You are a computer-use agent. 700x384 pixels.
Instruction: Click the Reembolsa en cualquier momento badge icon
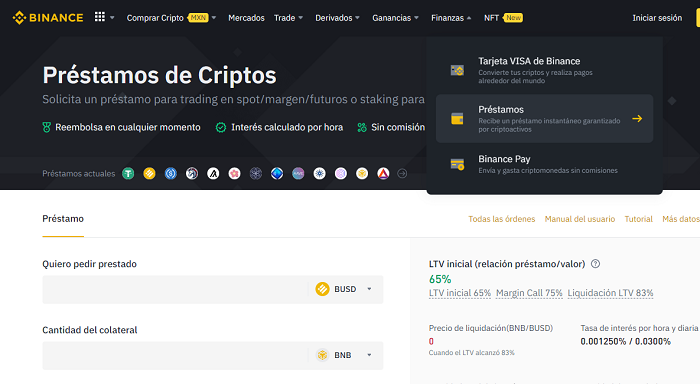click(46, 127)
